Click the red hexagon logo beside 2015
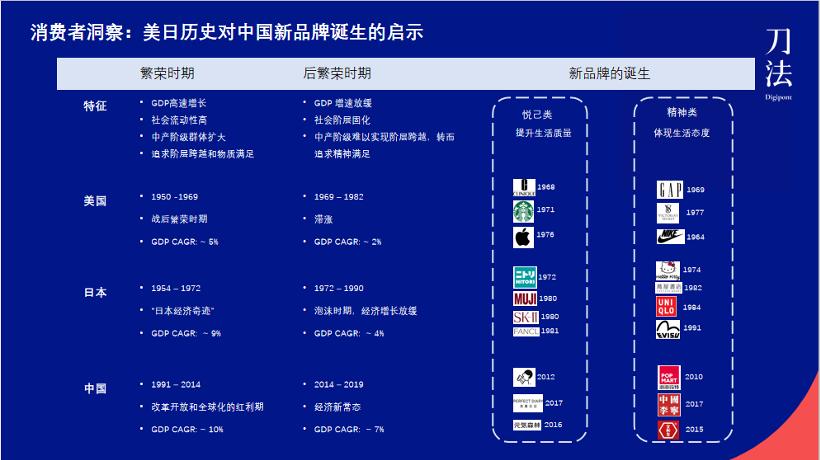The width and height of the screenshot is (820, 460). [668, 430]
